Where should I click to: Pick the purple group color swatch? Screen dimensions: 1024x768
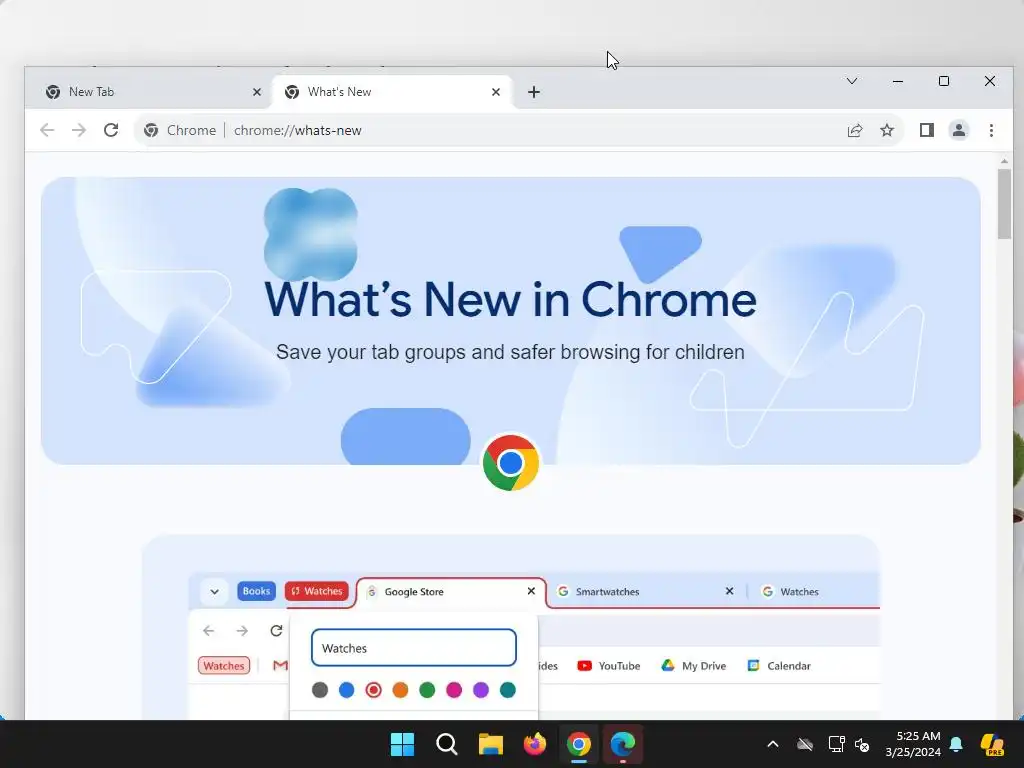click(x=481, y=690)
